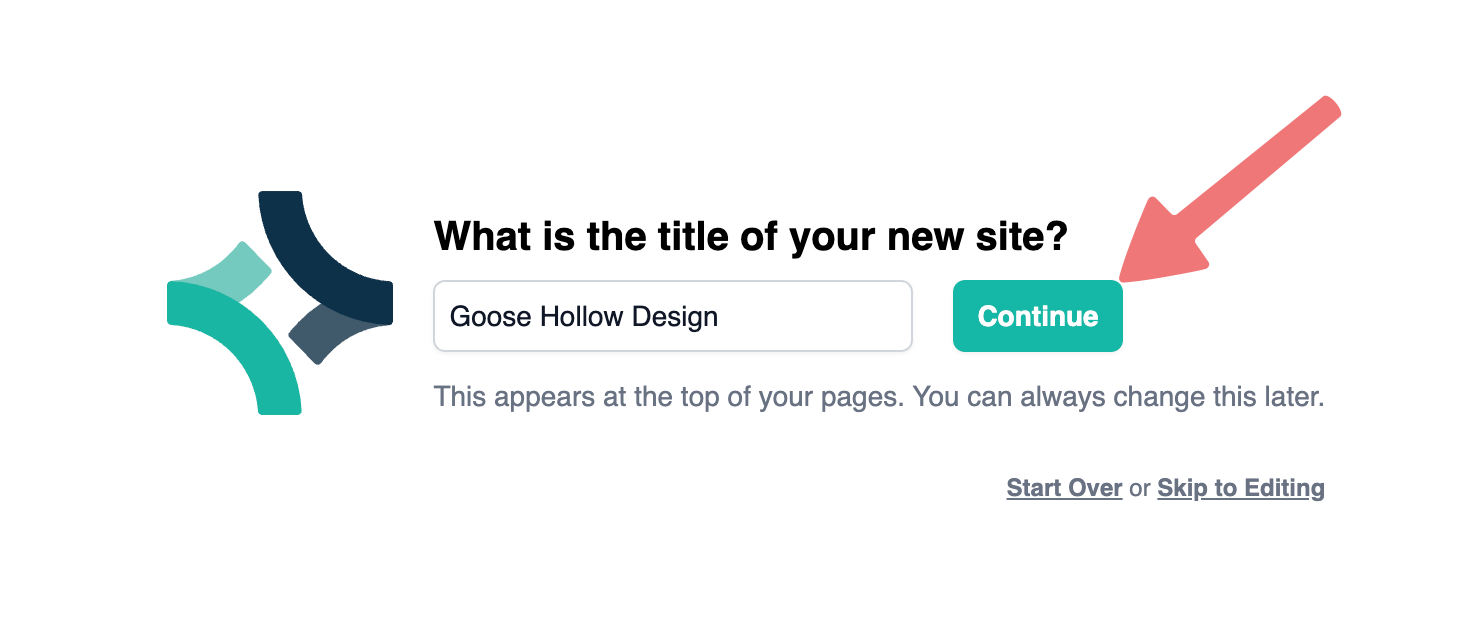
Task: Click the word 'or' between the links
Action: [1140, 488]
